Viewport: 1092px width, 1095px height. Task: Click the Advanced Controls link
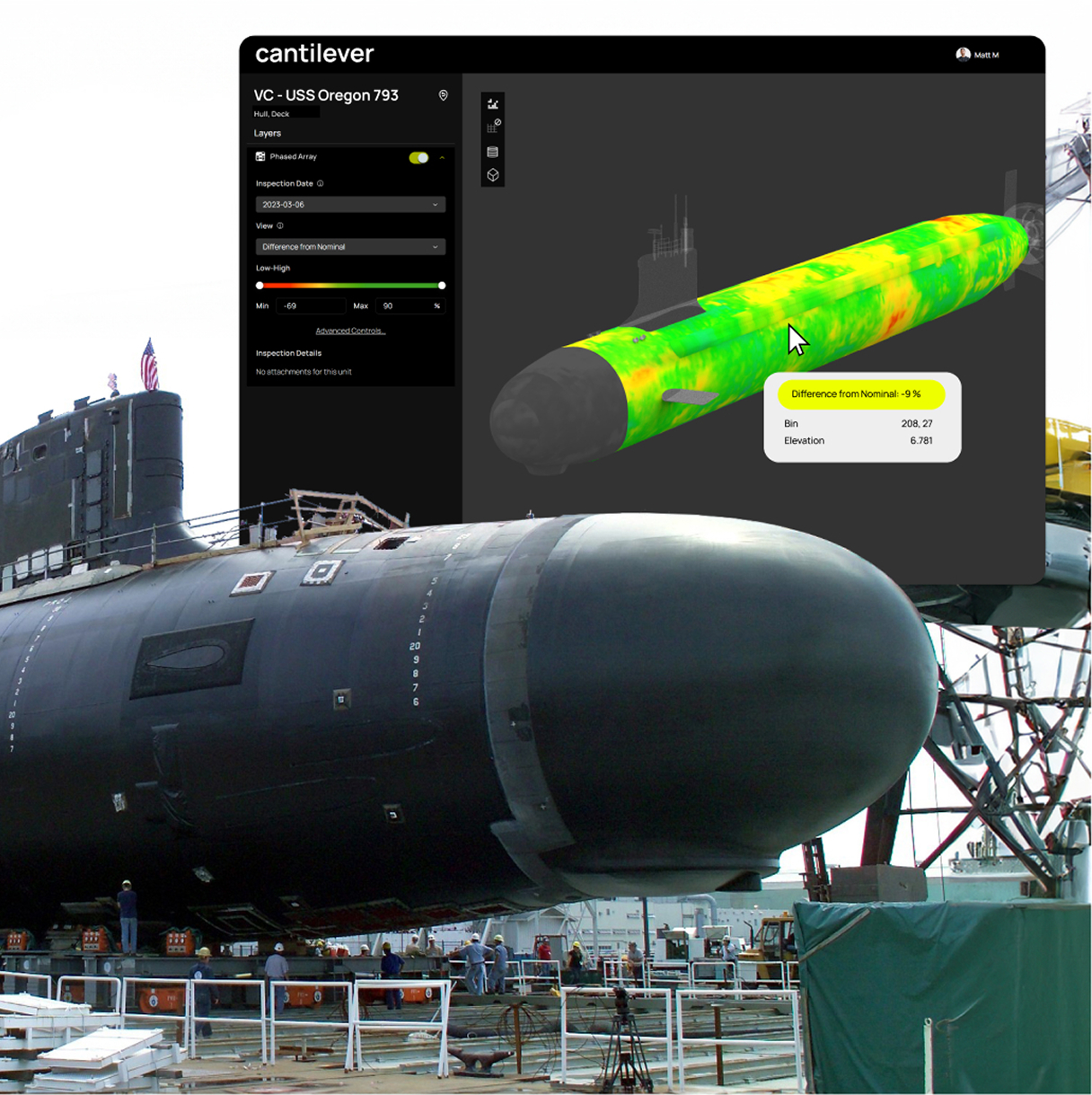[350, 331]
